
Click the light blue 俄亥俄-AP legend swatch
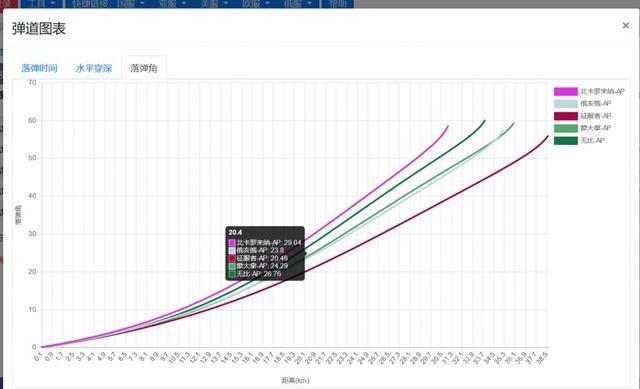pos(565,104)
